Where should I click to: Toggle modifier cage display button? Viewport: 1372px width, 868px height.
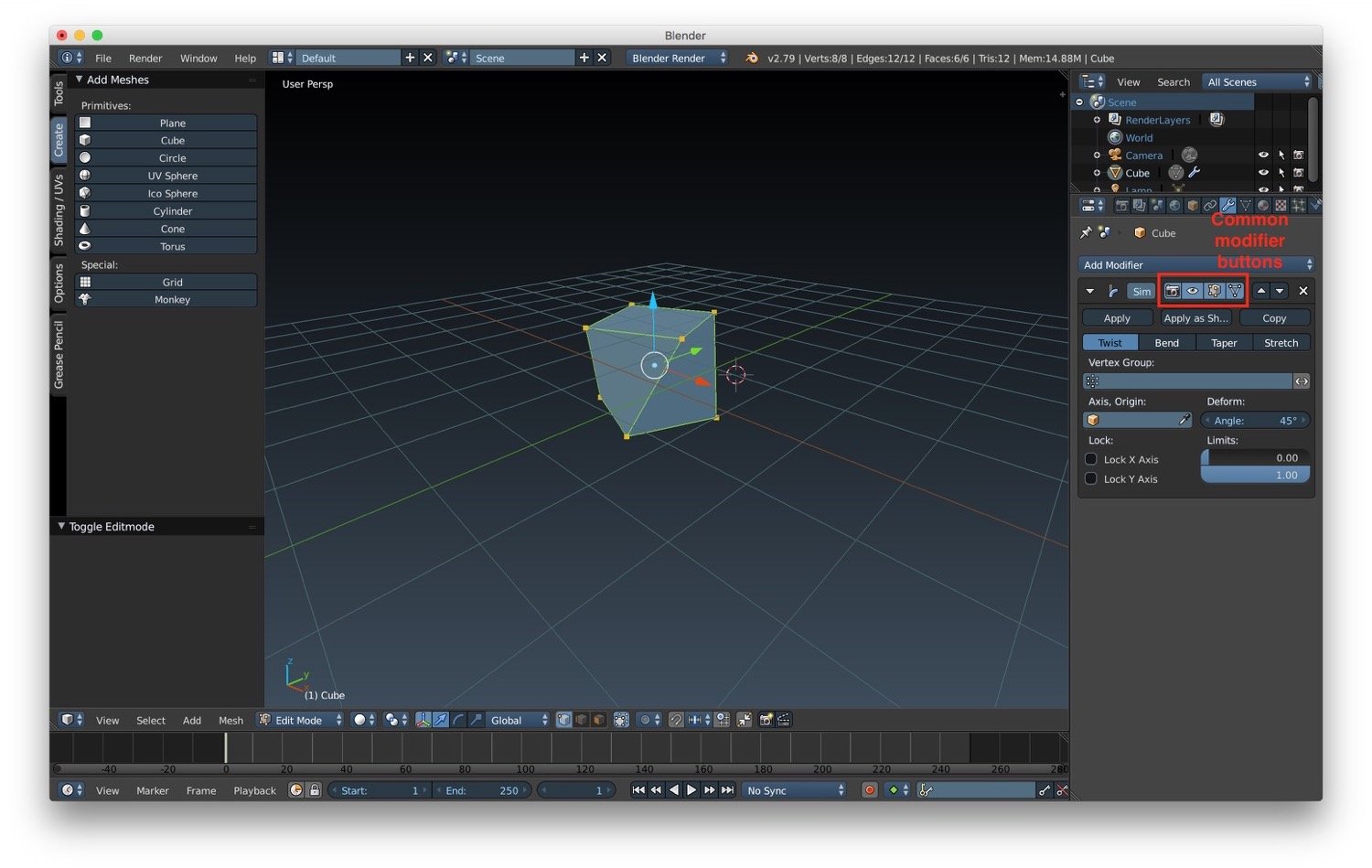[x=1235, y=291]
